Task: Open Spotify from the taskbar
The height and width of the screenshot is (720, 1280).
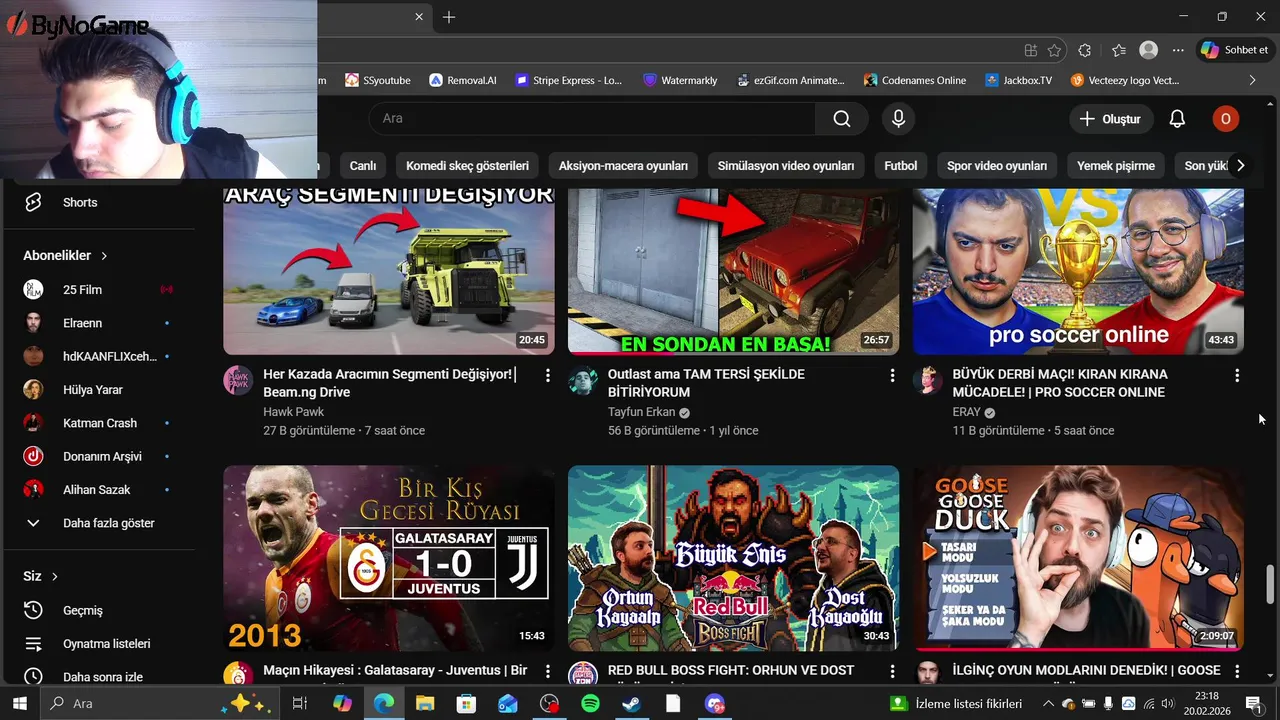Action: 590,704
